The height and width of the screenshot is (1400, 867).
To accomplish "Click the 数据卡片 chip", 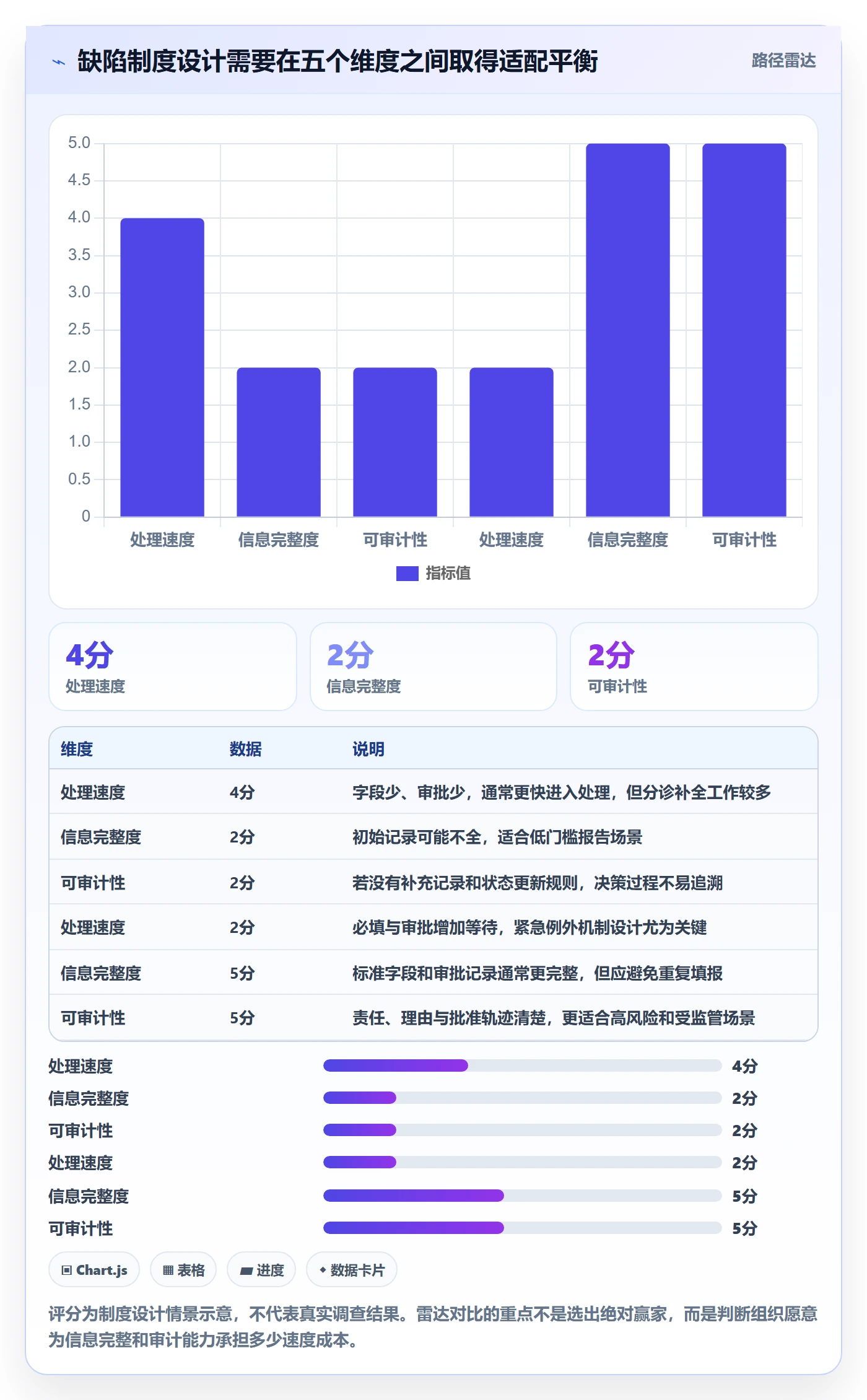I will click(x=352, y=1270).
